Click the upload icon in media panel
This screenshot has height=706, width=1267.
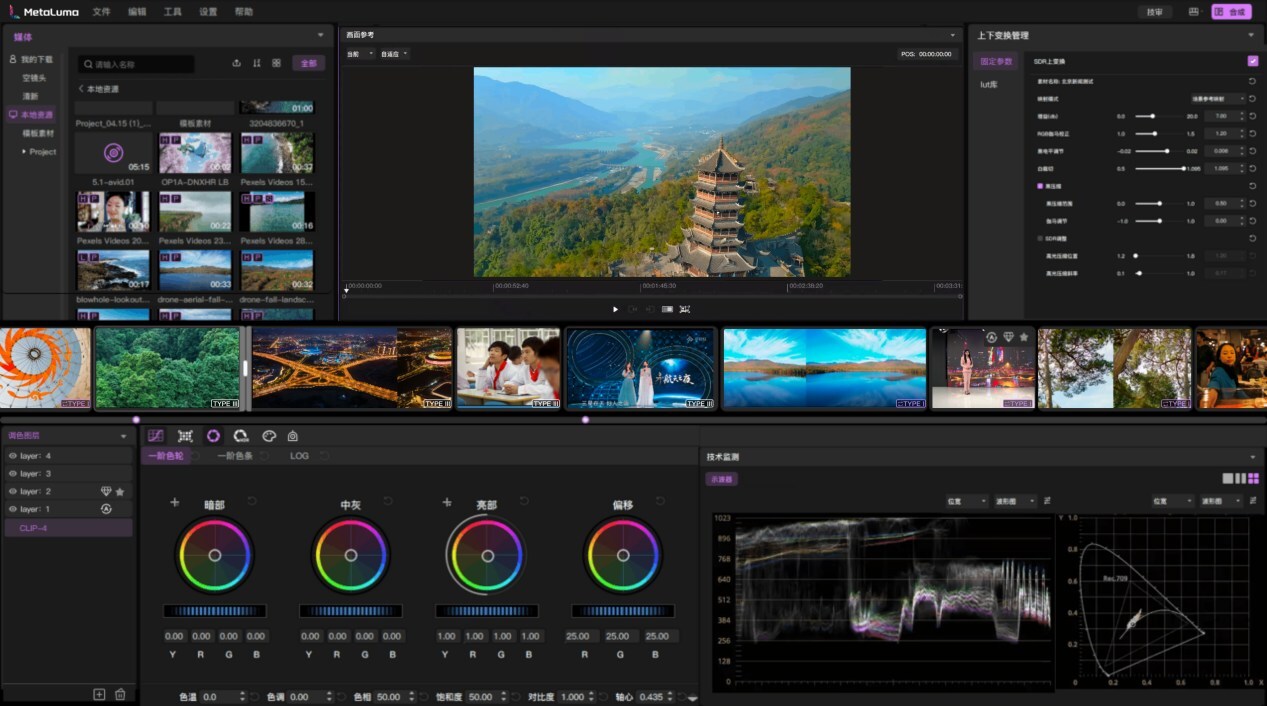[236, 63]
